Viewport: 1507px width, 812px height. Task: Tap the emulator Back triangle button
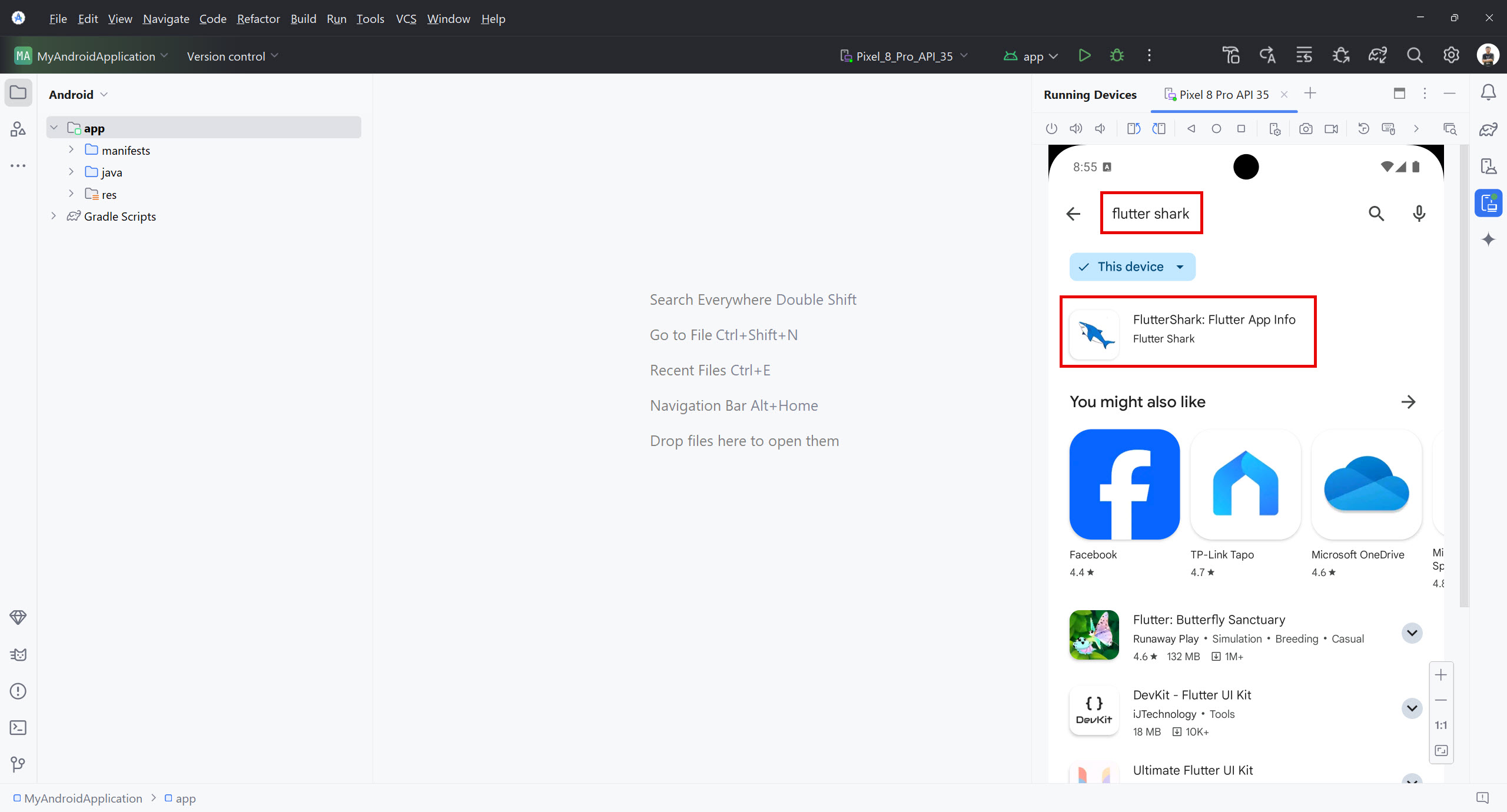coord(1191,129)
